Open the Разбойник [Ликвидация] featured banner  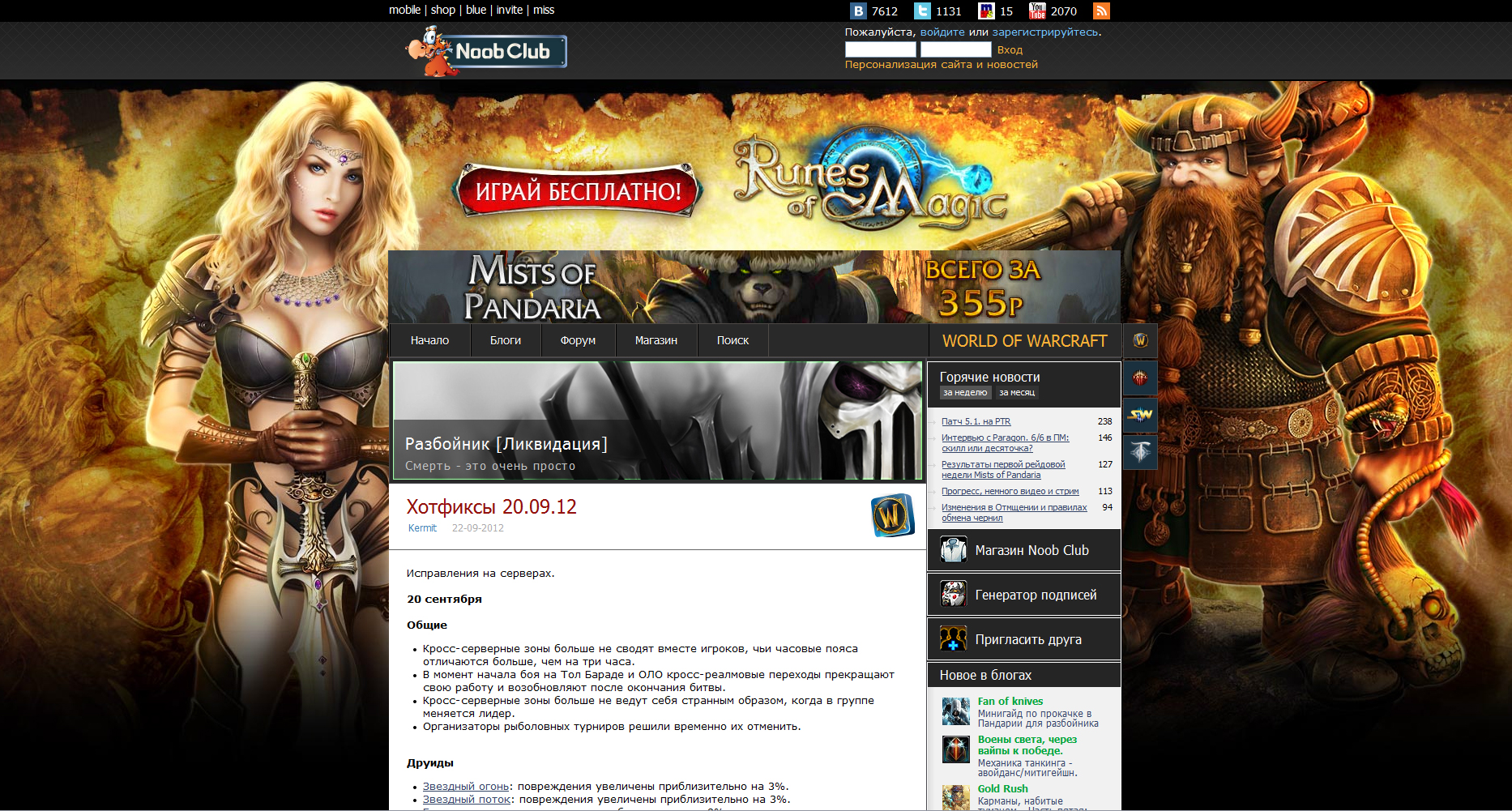tap(657, 420)
